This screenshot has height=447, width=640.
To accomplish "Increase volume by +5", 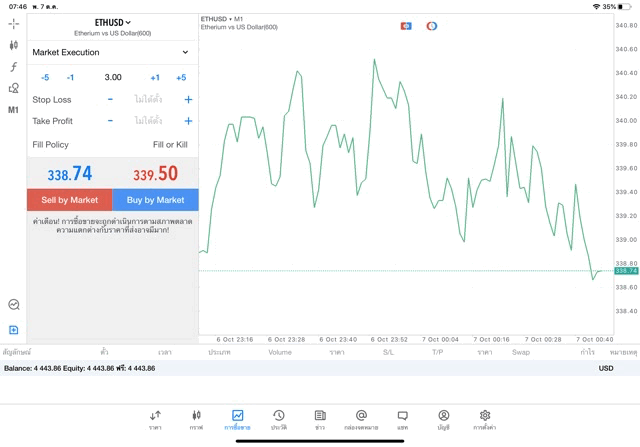I will (x=181, y=77).
